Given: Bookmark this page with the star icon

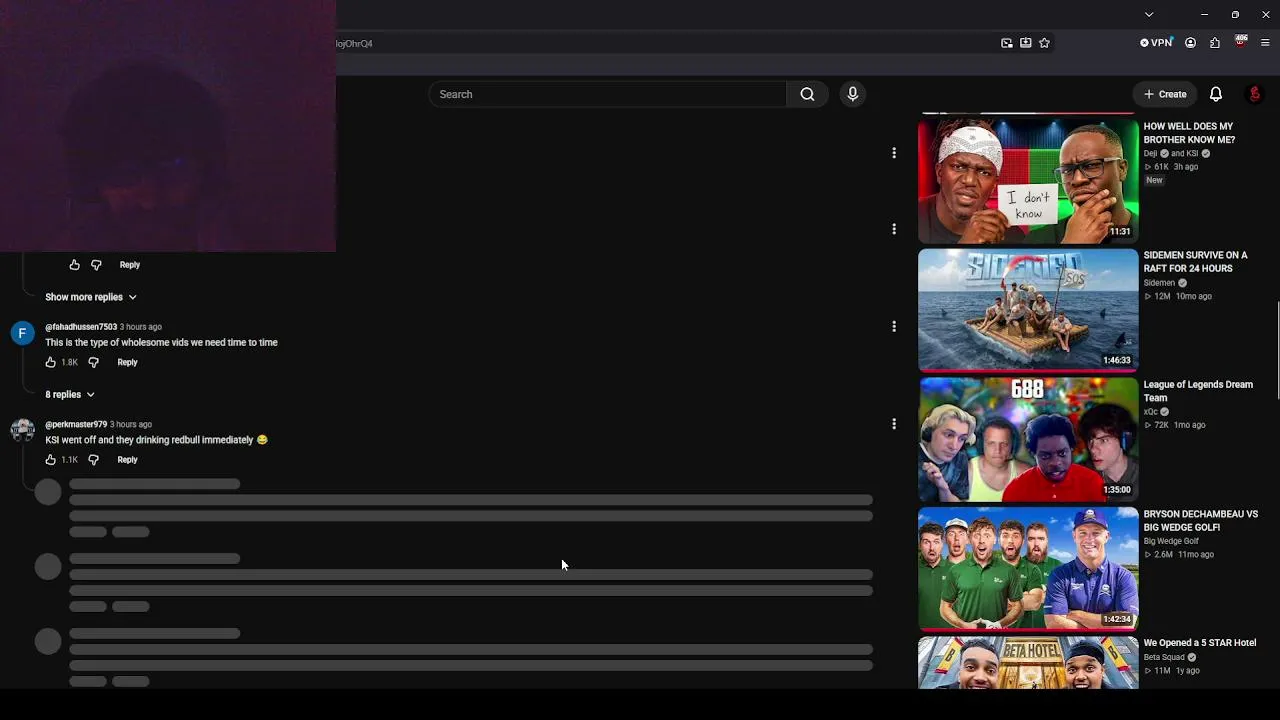Looking at the screenshot, I should [x=1044, y=43].
